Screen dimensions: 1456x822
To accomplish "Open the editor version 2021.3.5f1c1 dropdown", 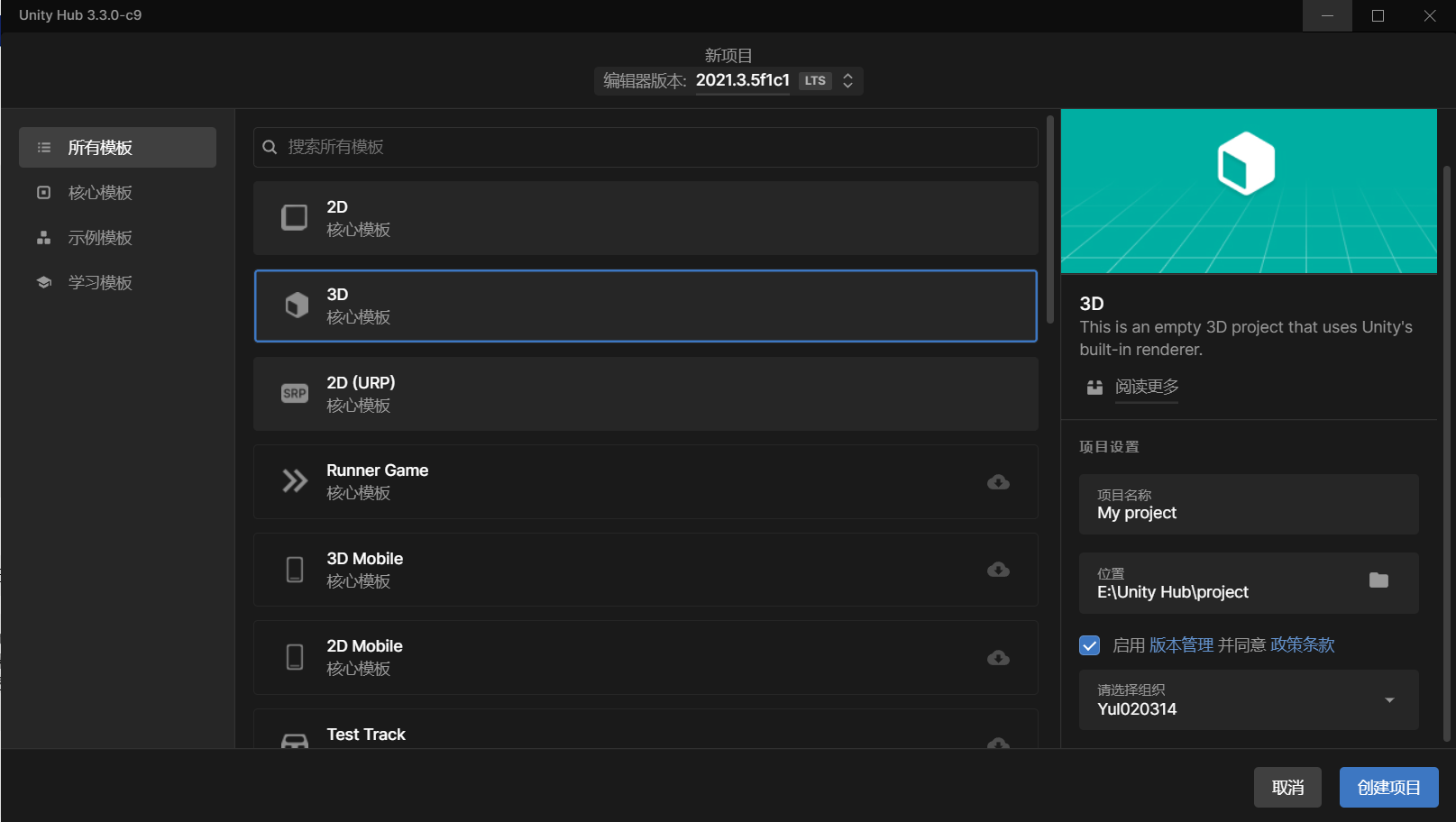I will coord(728,81).
